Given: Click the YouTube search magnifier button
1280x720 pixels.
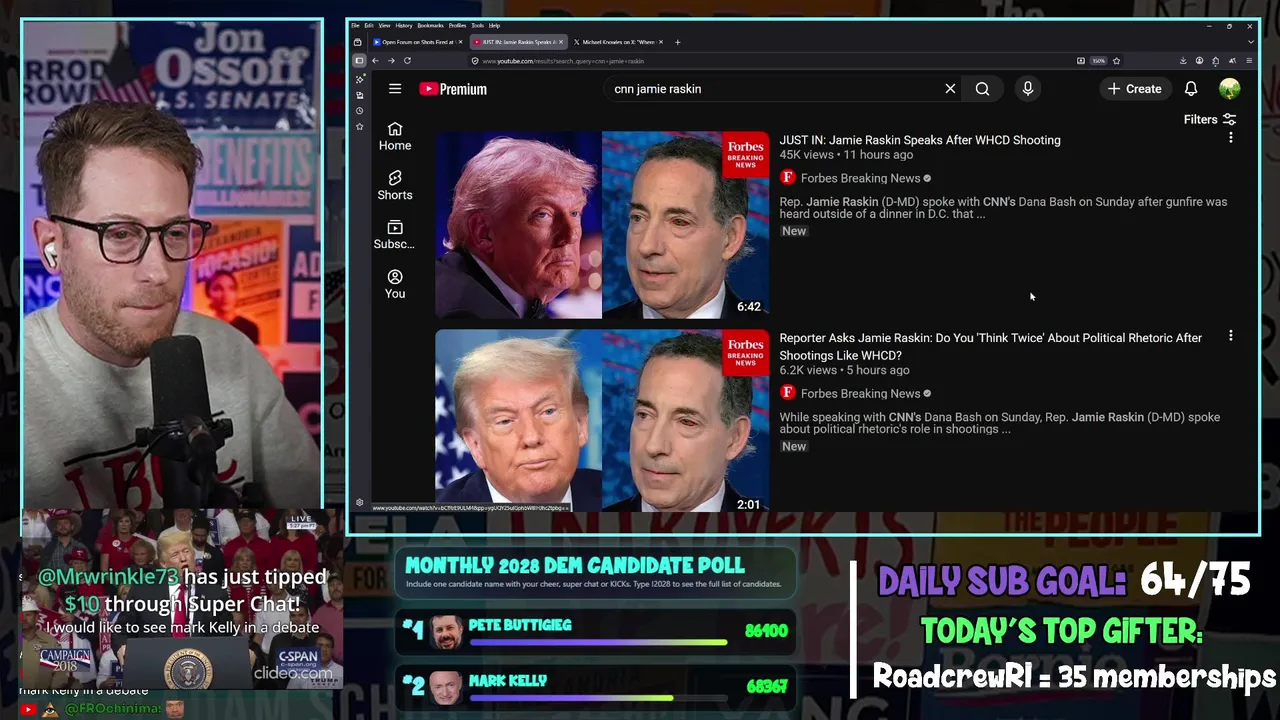Looking at the screenshot, I should [982, 89].
